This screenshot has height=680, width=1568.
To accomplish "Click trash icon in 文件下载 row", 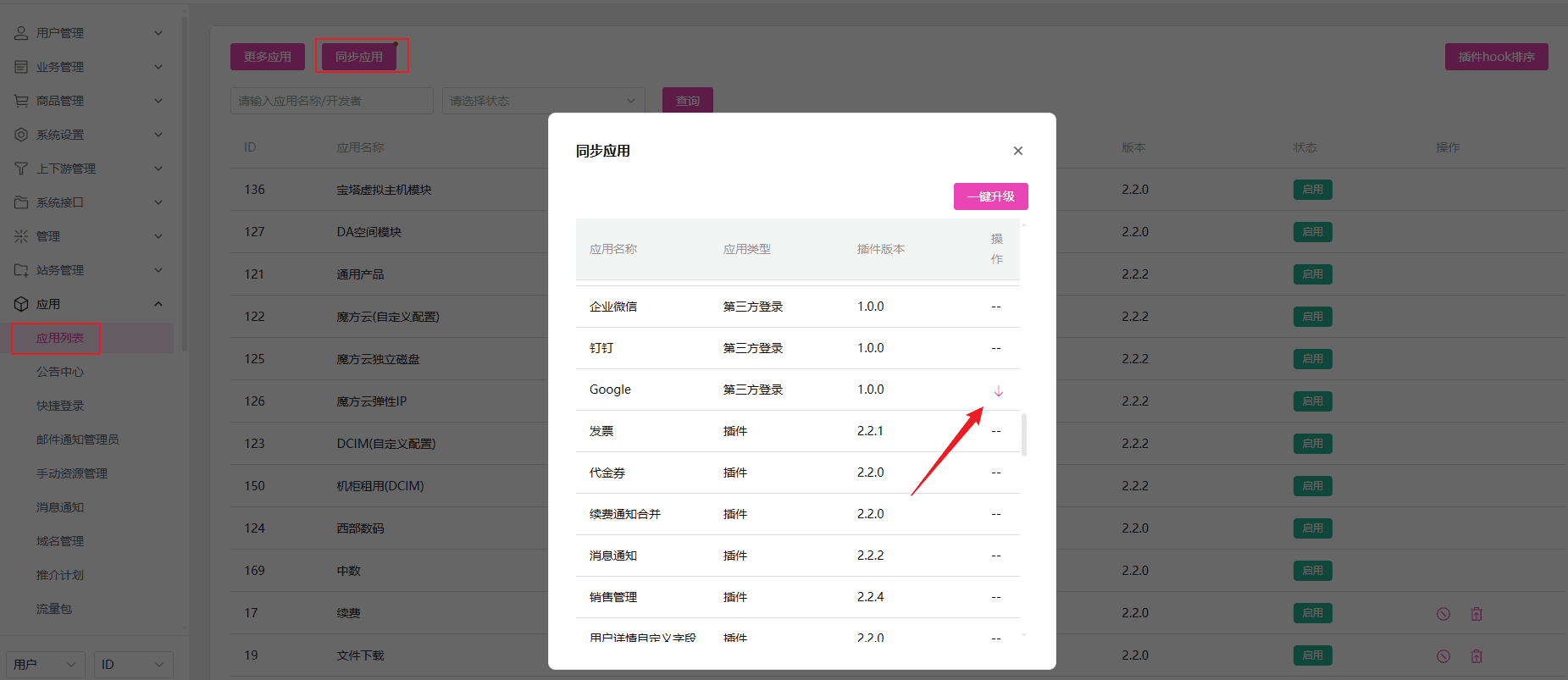I will tap(1477, 656).
